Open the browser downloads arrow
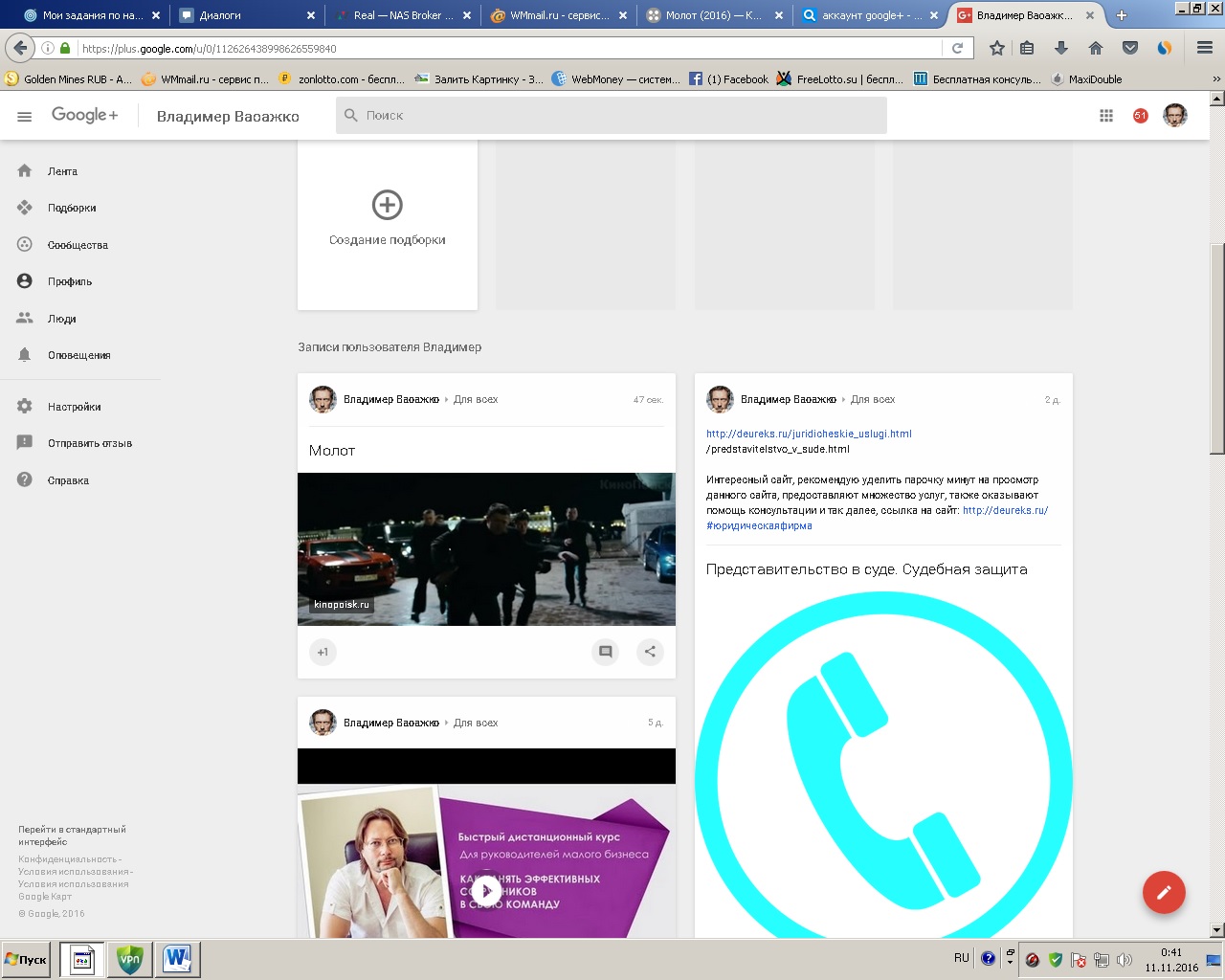1225x980 pixels. coord(1061,48)
